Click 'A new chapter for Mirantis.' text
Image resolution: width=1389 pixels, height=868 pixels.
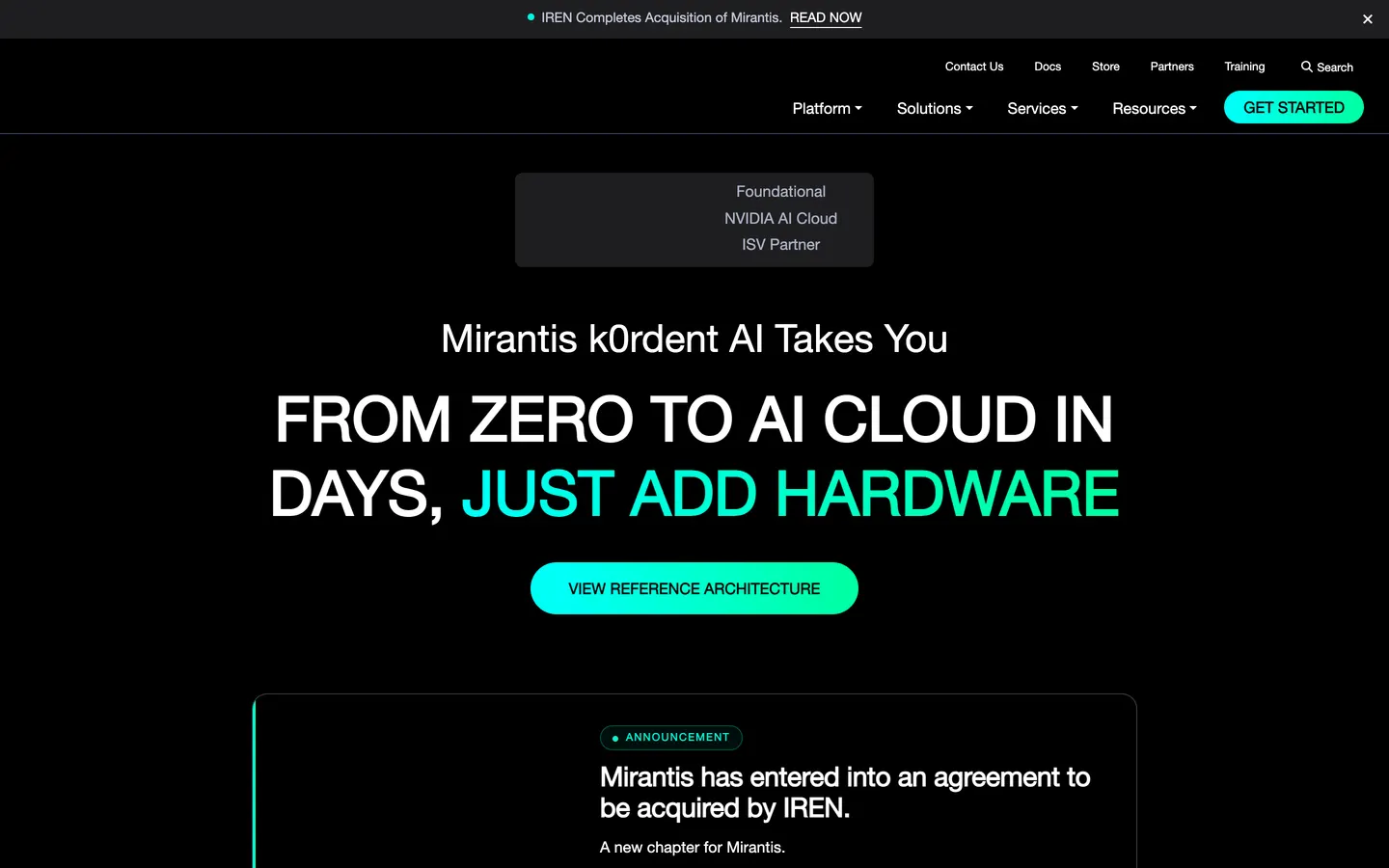[x=693, y=847]
